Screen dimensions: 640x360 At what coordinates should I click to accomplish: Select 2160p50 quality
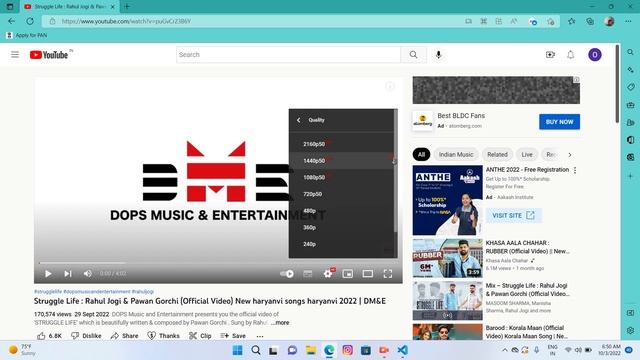click(x=341, y=144)
